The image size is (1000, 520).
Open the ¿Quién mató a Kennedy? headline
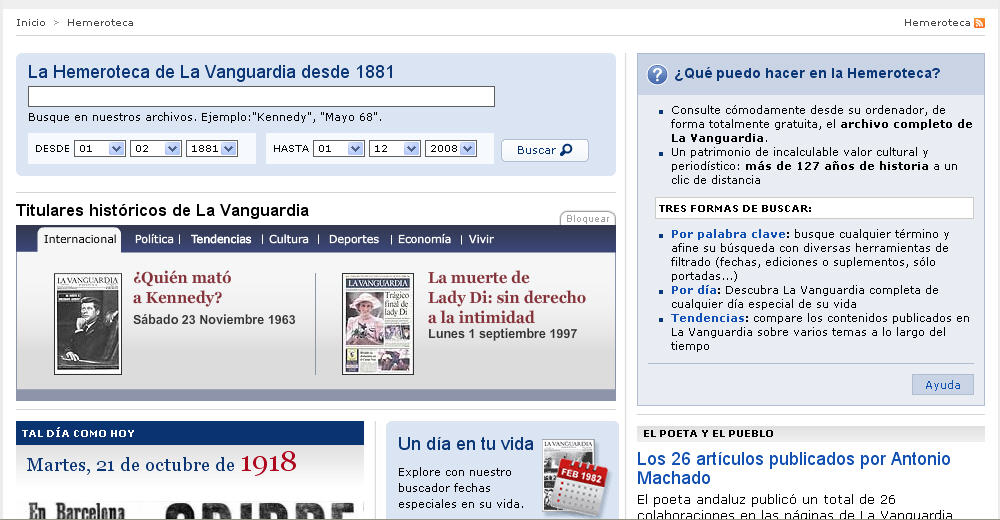[182, 288]
